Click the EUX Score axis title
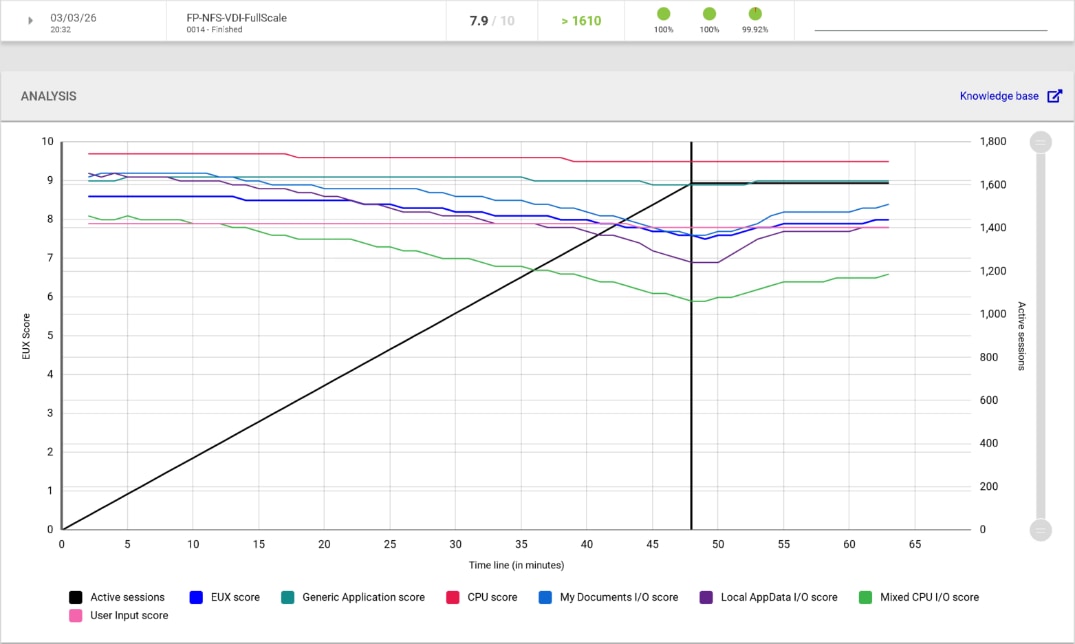Viewport: 1075px width, 644px height. 26,336
